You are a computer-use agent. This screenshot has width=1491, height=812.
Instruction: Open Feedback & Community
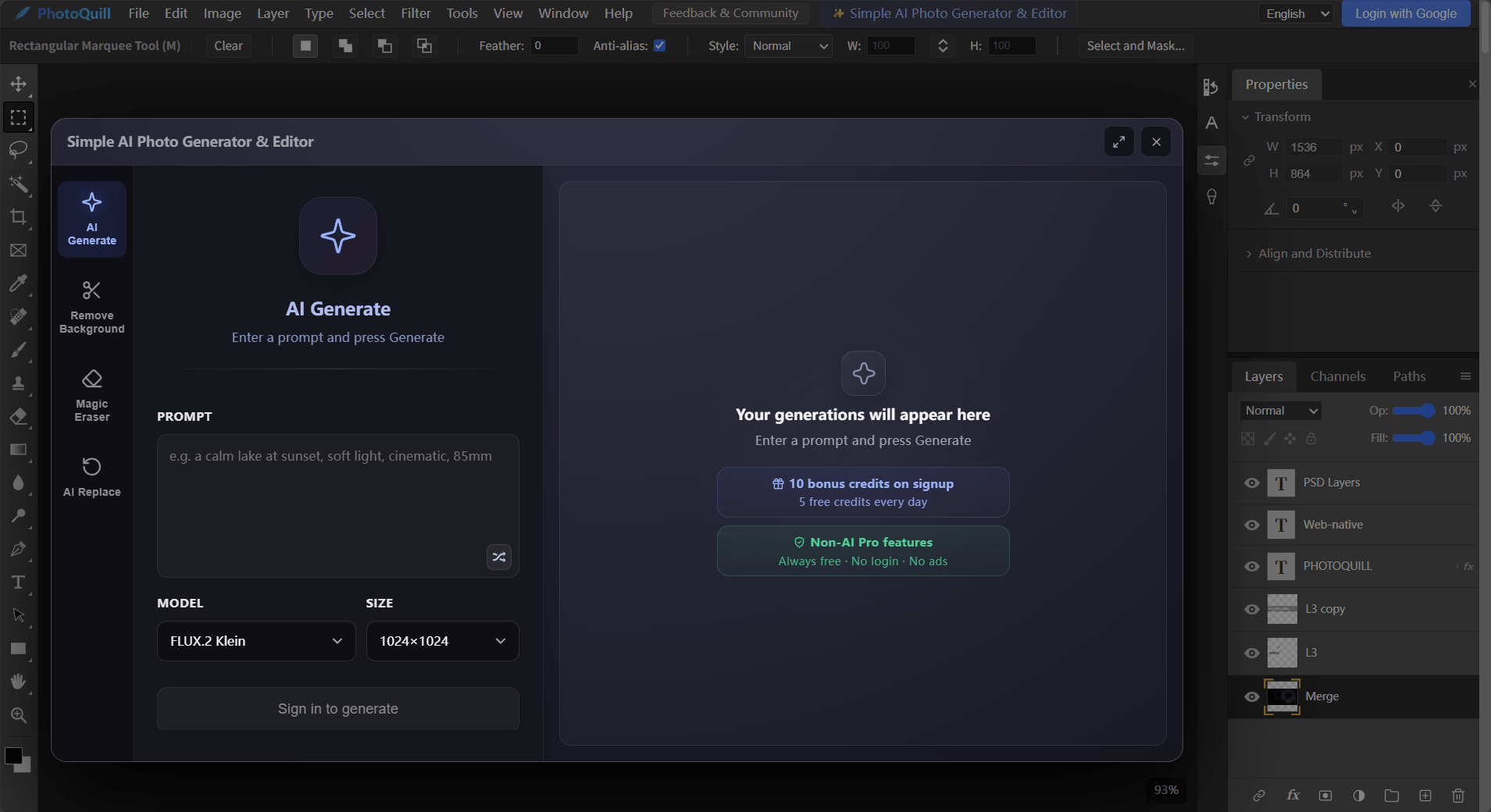tap(731, 13)
